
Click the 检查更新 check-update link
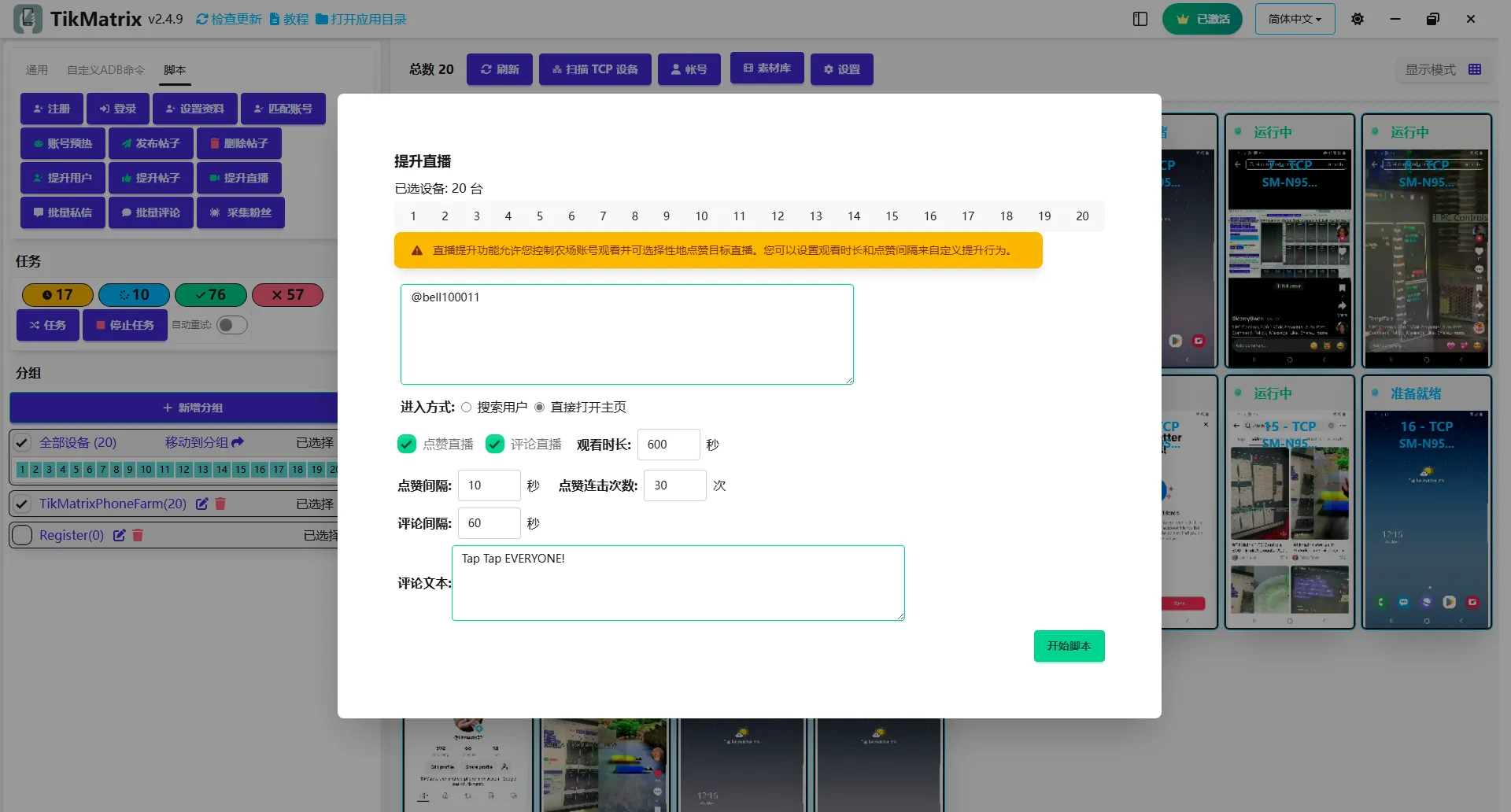click(x=228, y=19)
